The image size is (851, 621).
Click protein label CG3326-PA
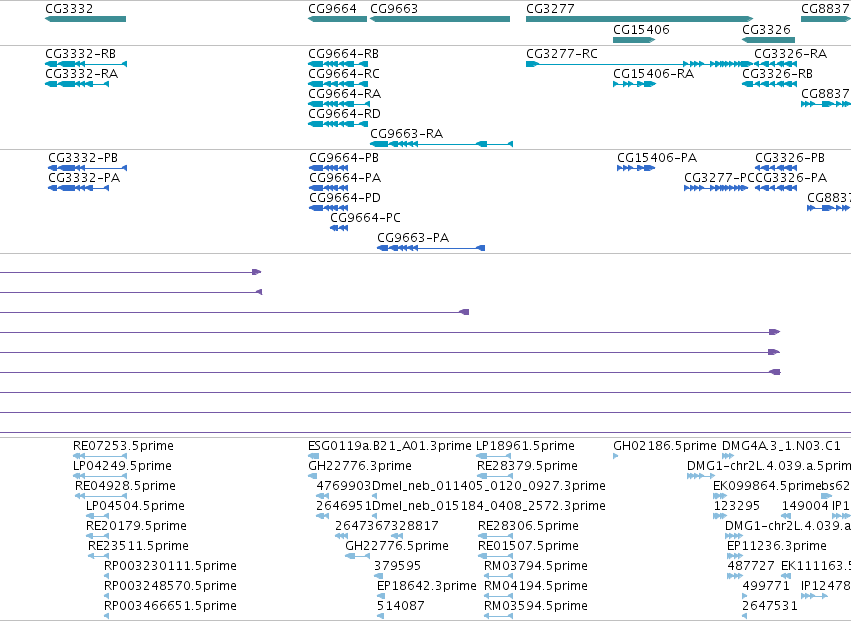coord(791,178)
